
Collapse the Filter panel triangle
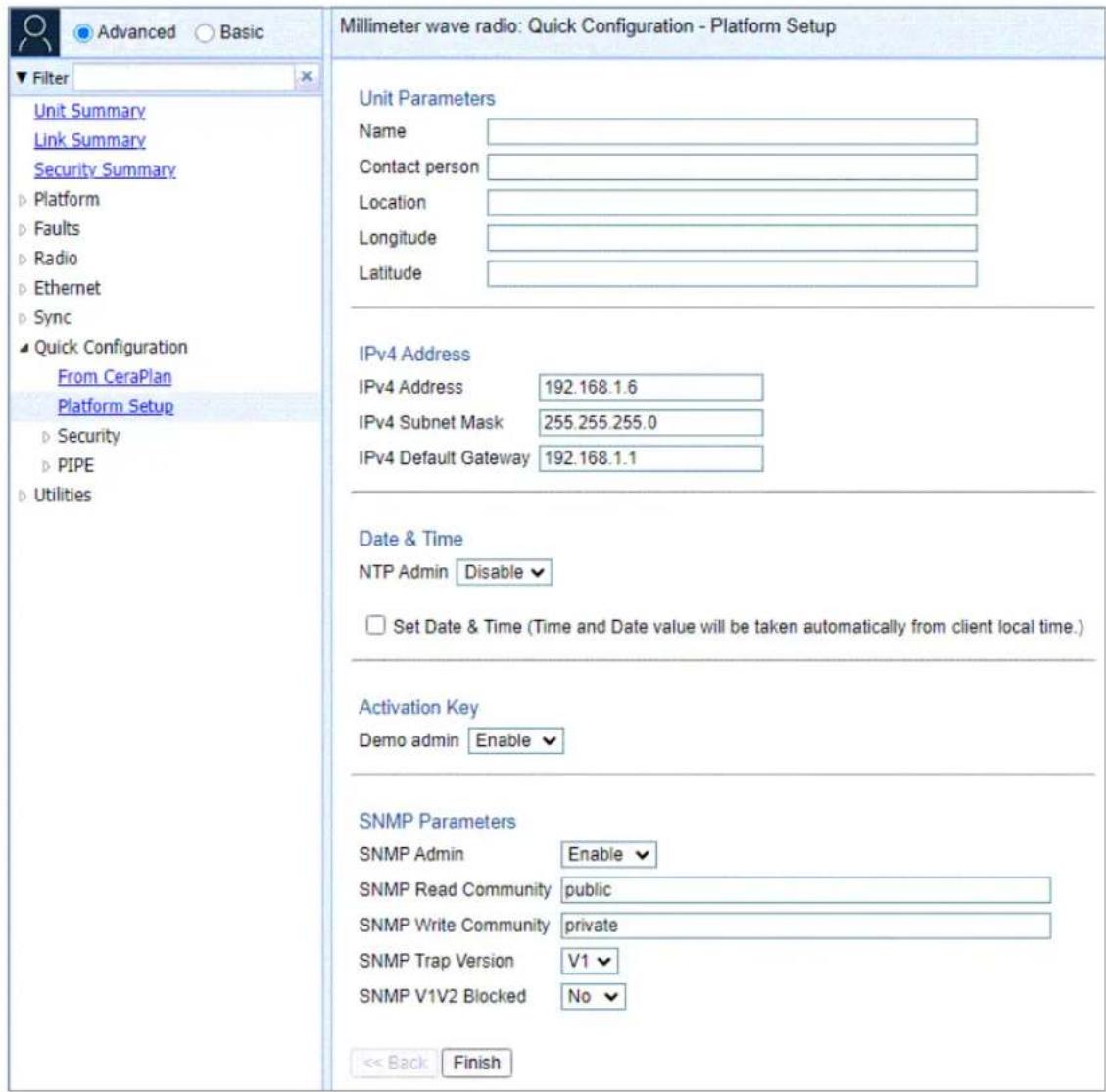point(22,77)
